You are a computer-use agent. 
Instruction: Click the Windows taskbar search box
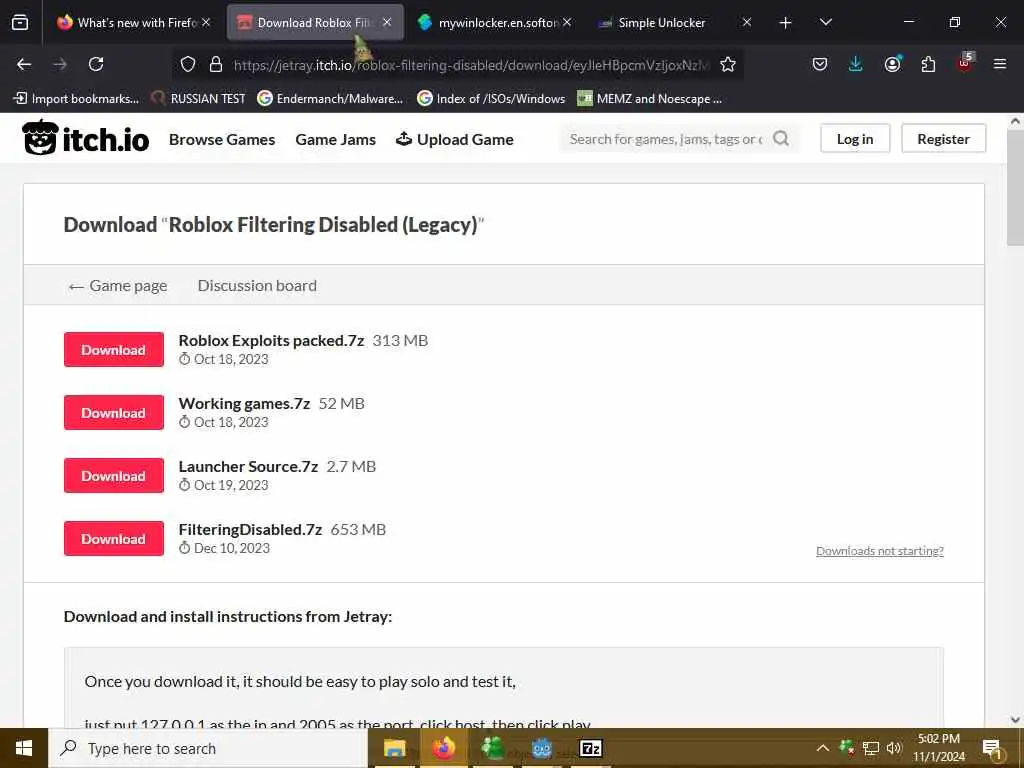point(208,748)
